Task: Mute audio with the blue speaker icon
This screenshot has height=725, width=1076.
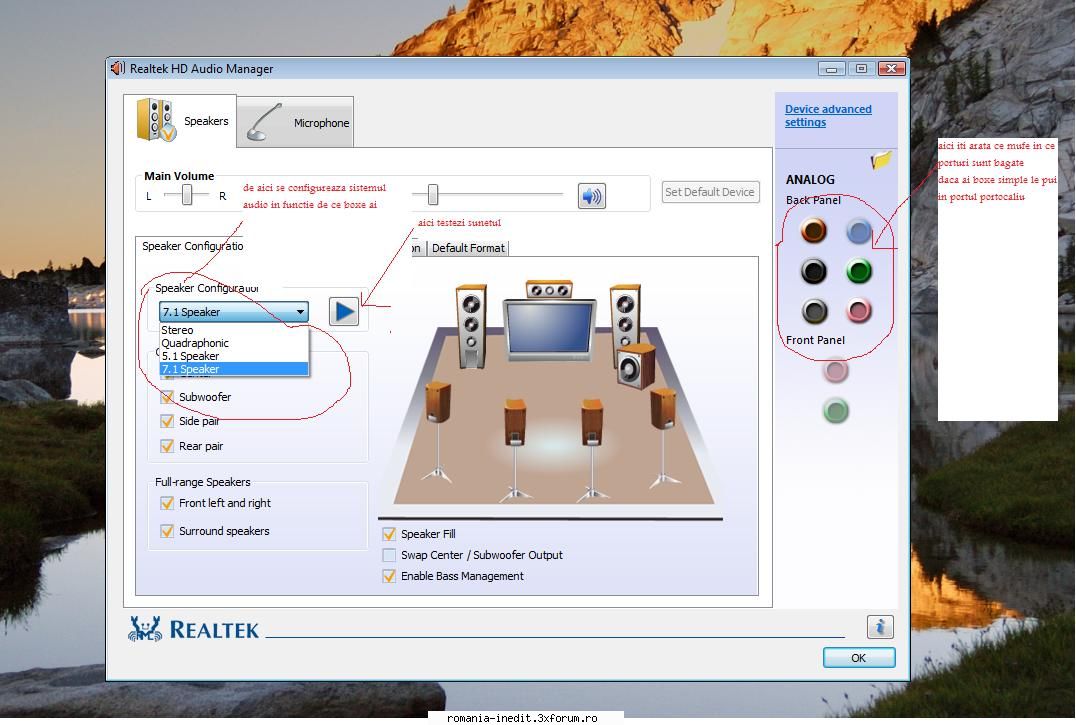Action: [592, 196]
